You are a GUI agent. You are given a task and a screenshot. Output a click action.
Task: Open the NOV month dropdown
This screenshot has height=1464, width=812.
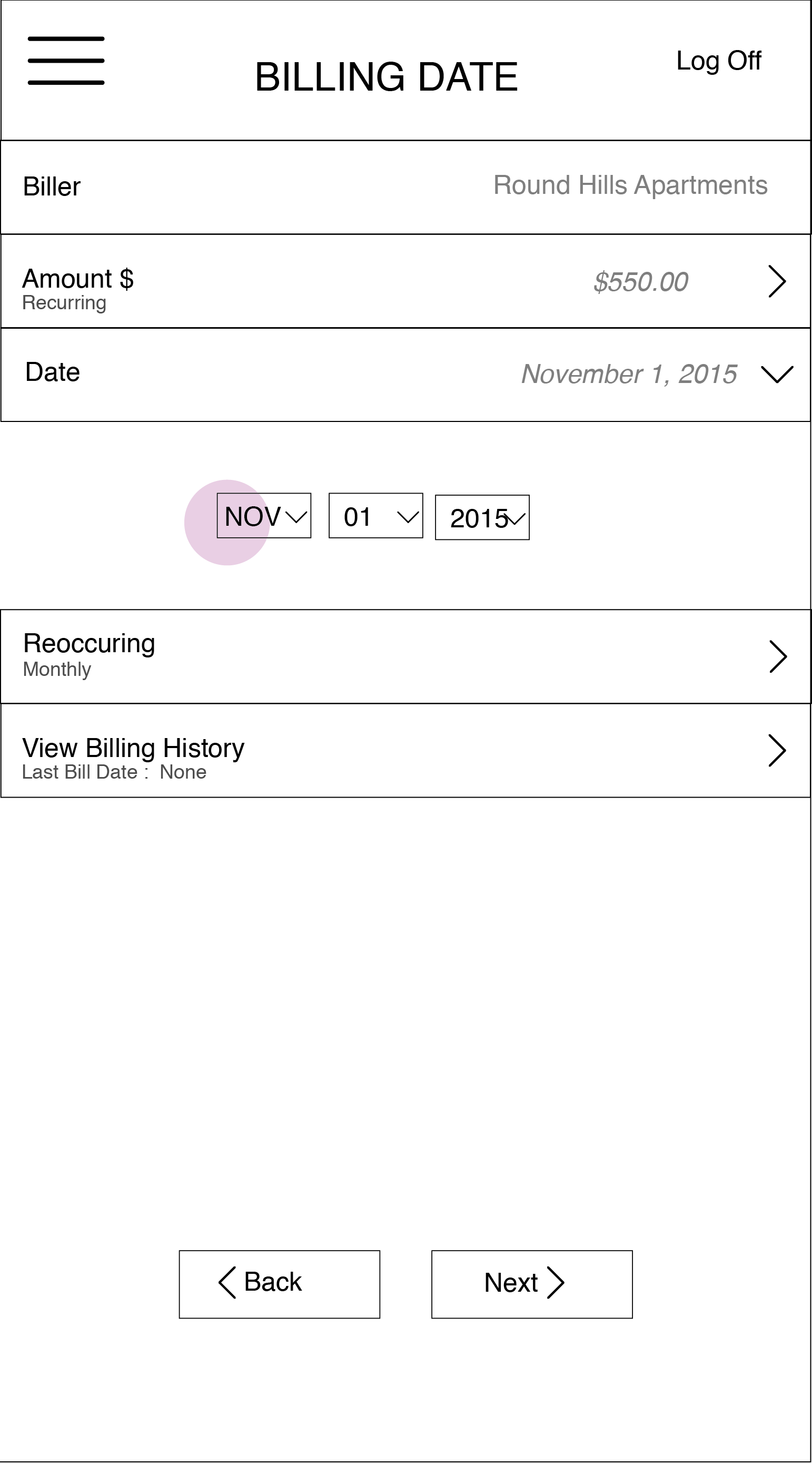(x=264, y=516)
